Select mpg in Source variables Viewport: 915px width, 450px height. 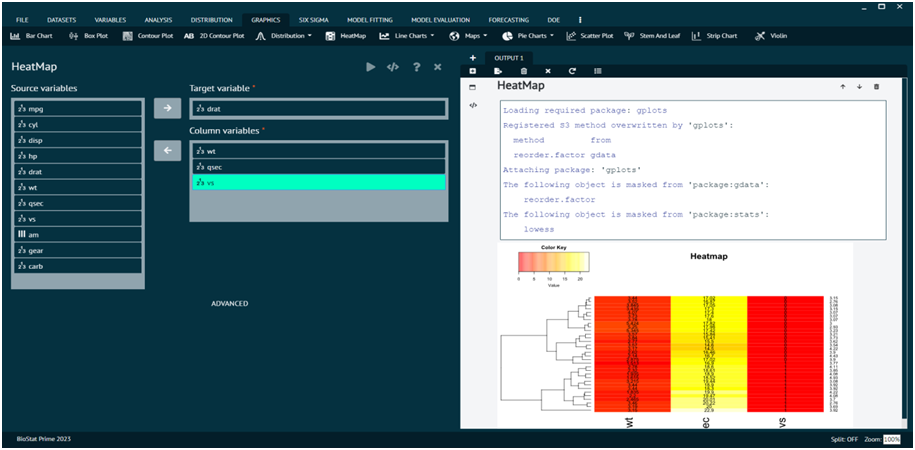78,109
